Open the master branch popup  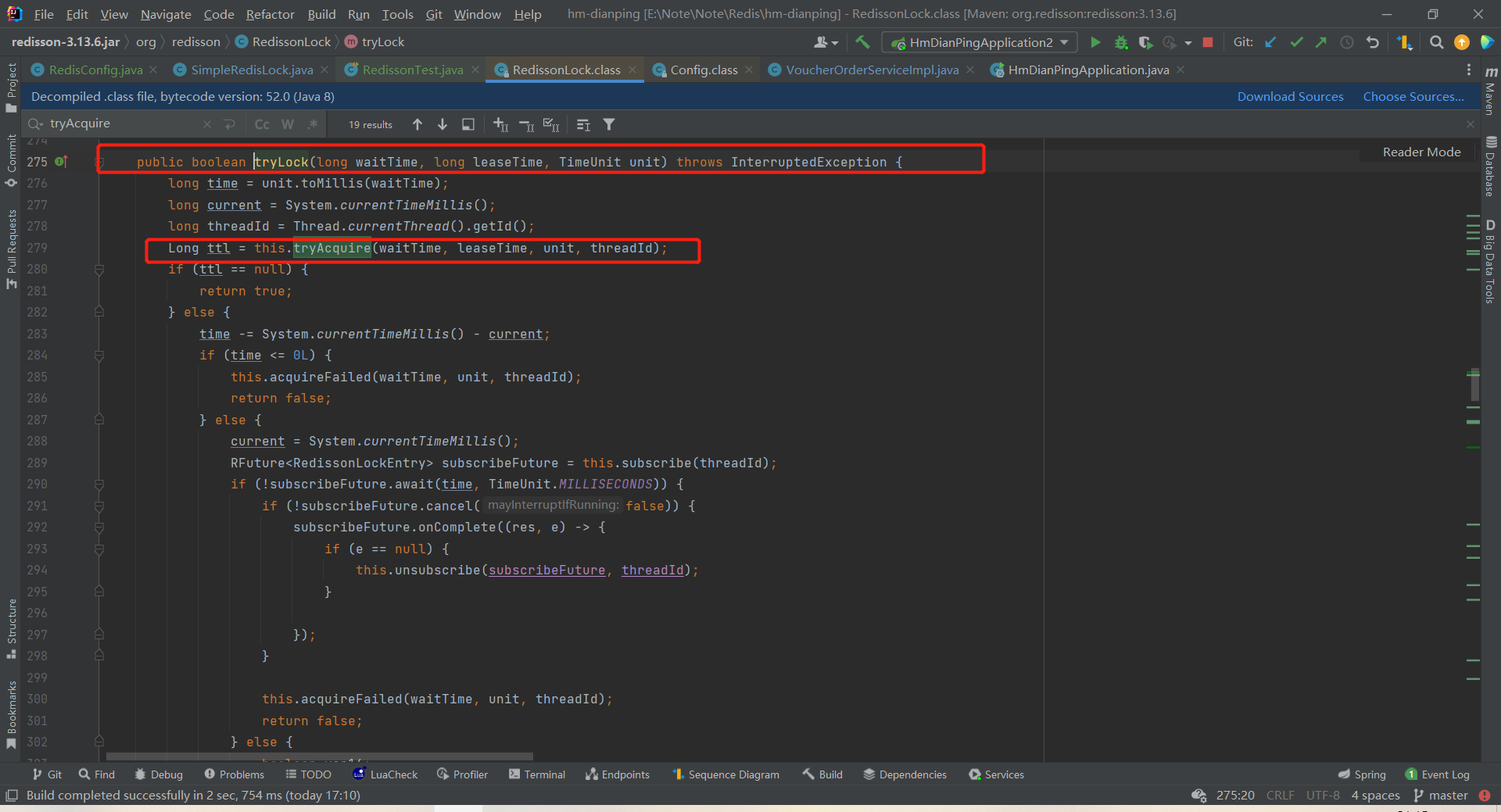coord(1441,796)
